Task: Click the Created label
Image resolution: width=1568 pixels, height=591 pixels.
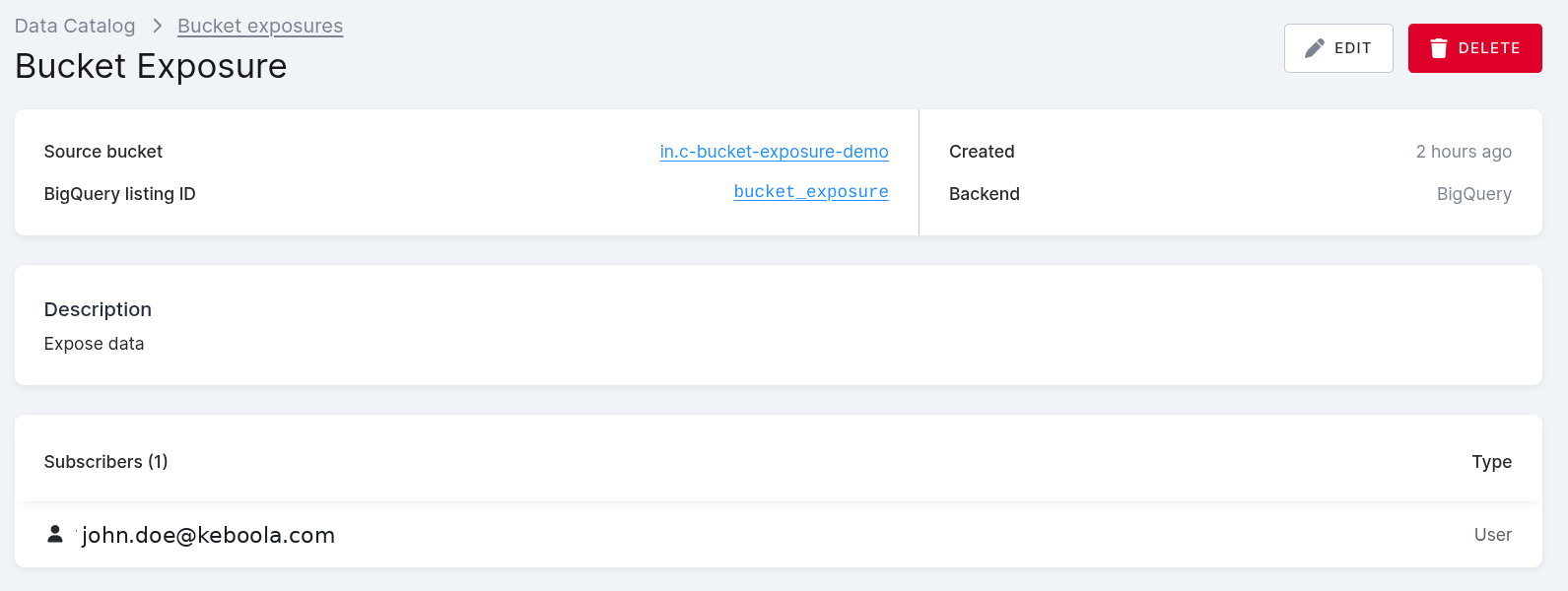Action: [982, 152]
